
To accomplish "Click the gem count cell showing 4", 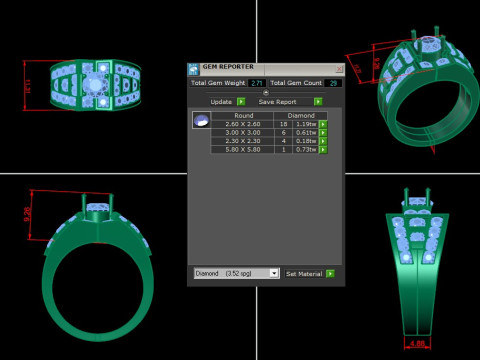I will tap(283, 141).
